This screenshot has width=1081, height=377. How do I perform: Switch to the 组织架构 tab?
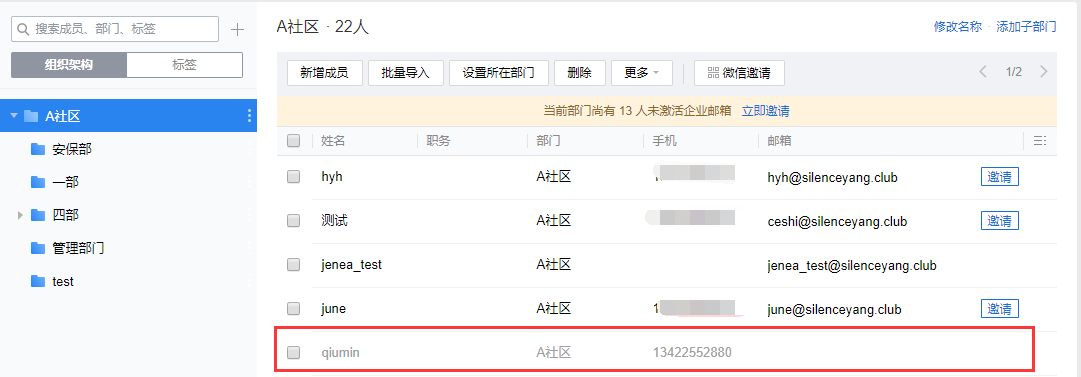click(69, 65)
